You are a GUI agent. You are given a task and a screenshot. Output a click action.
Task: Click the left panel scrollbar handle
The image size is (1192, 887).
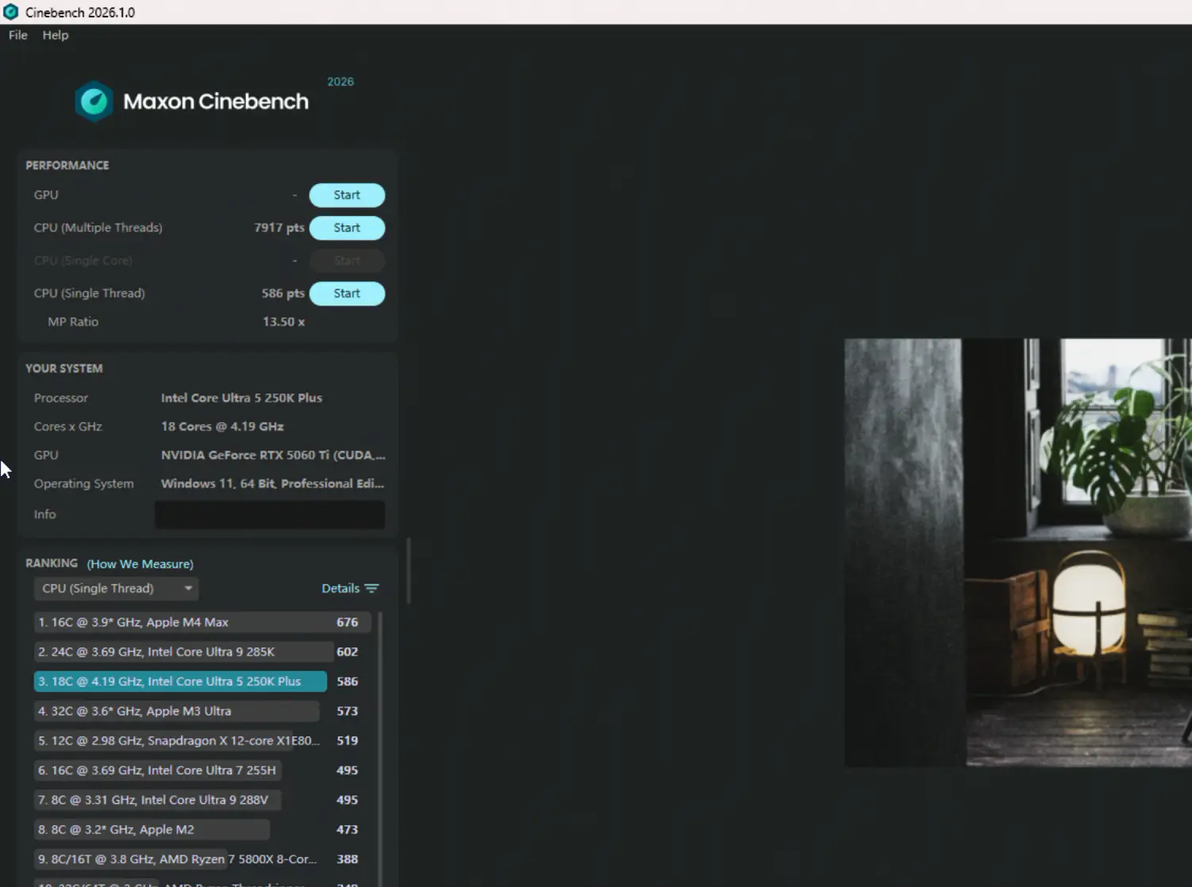coord(409,571)
